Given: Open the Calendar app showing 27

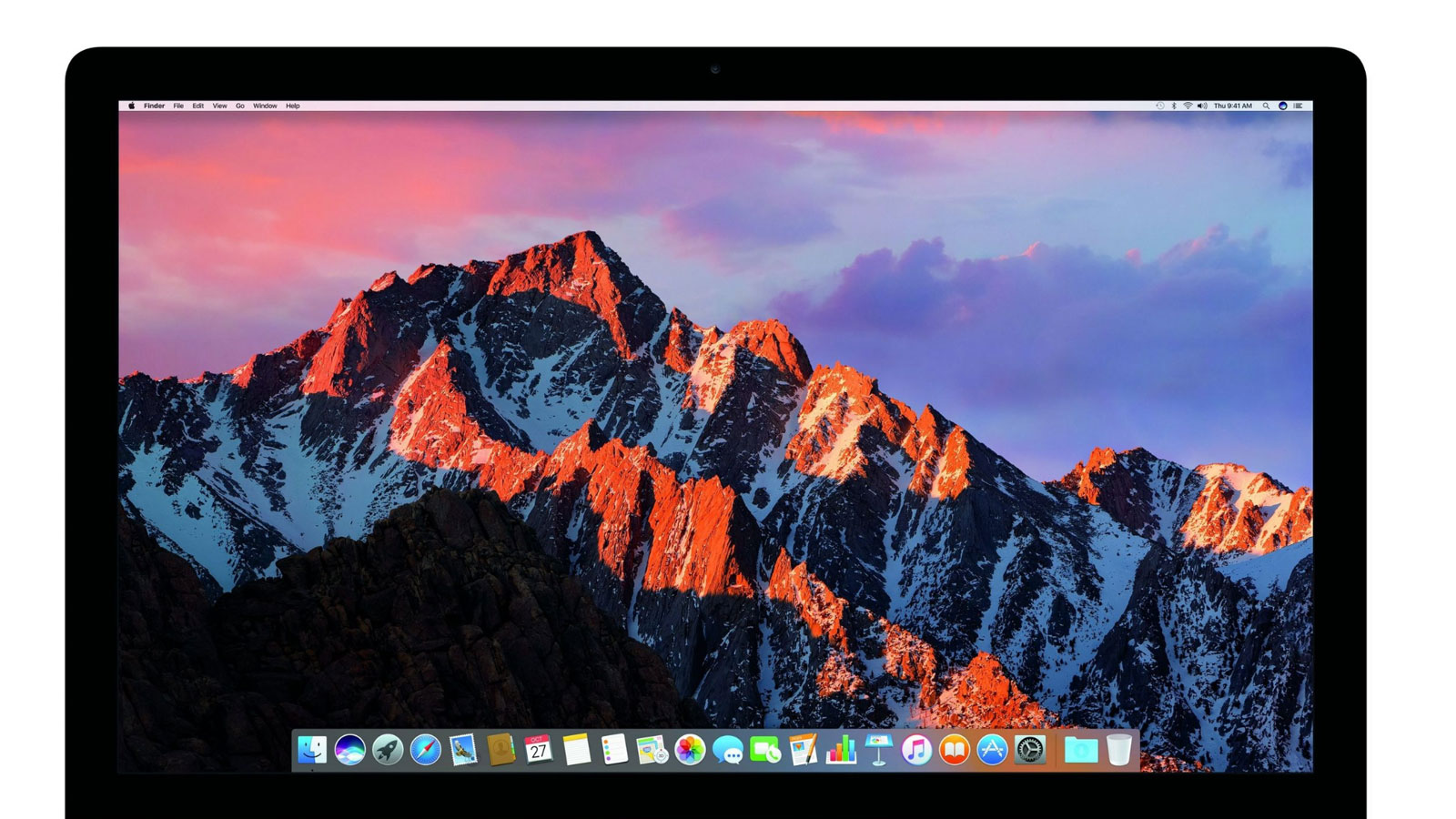Looking at the screenshot, I should (x=539, y=750).
